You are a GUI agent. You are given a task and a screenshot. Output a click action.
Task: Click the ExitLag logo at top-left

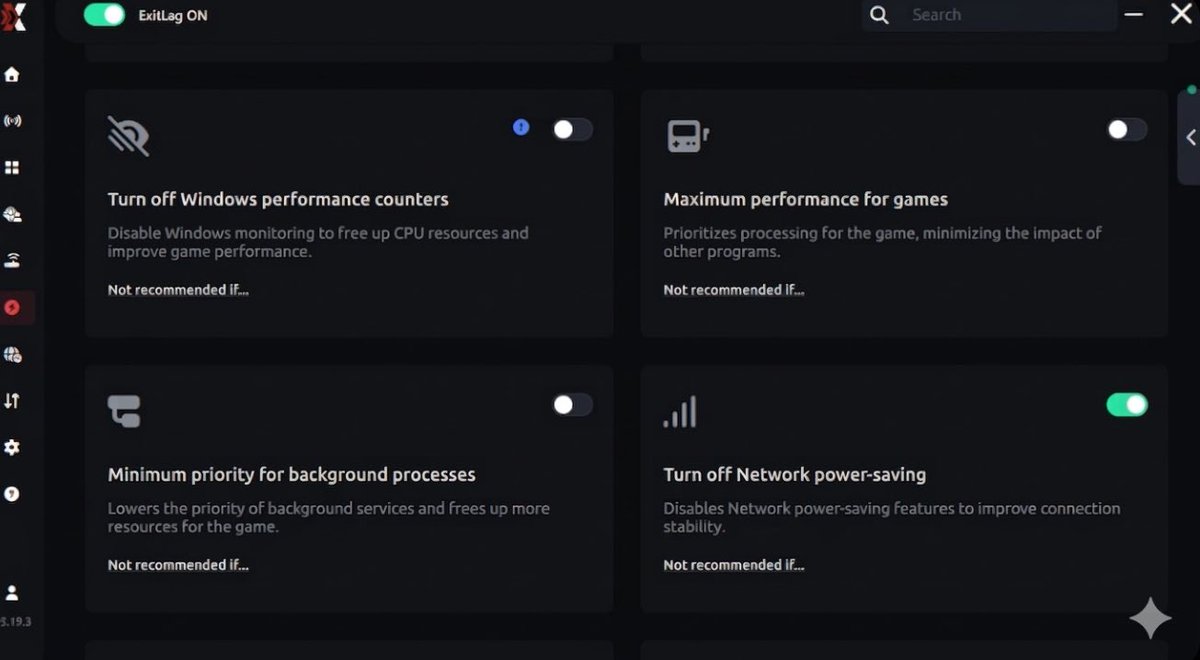13,15
